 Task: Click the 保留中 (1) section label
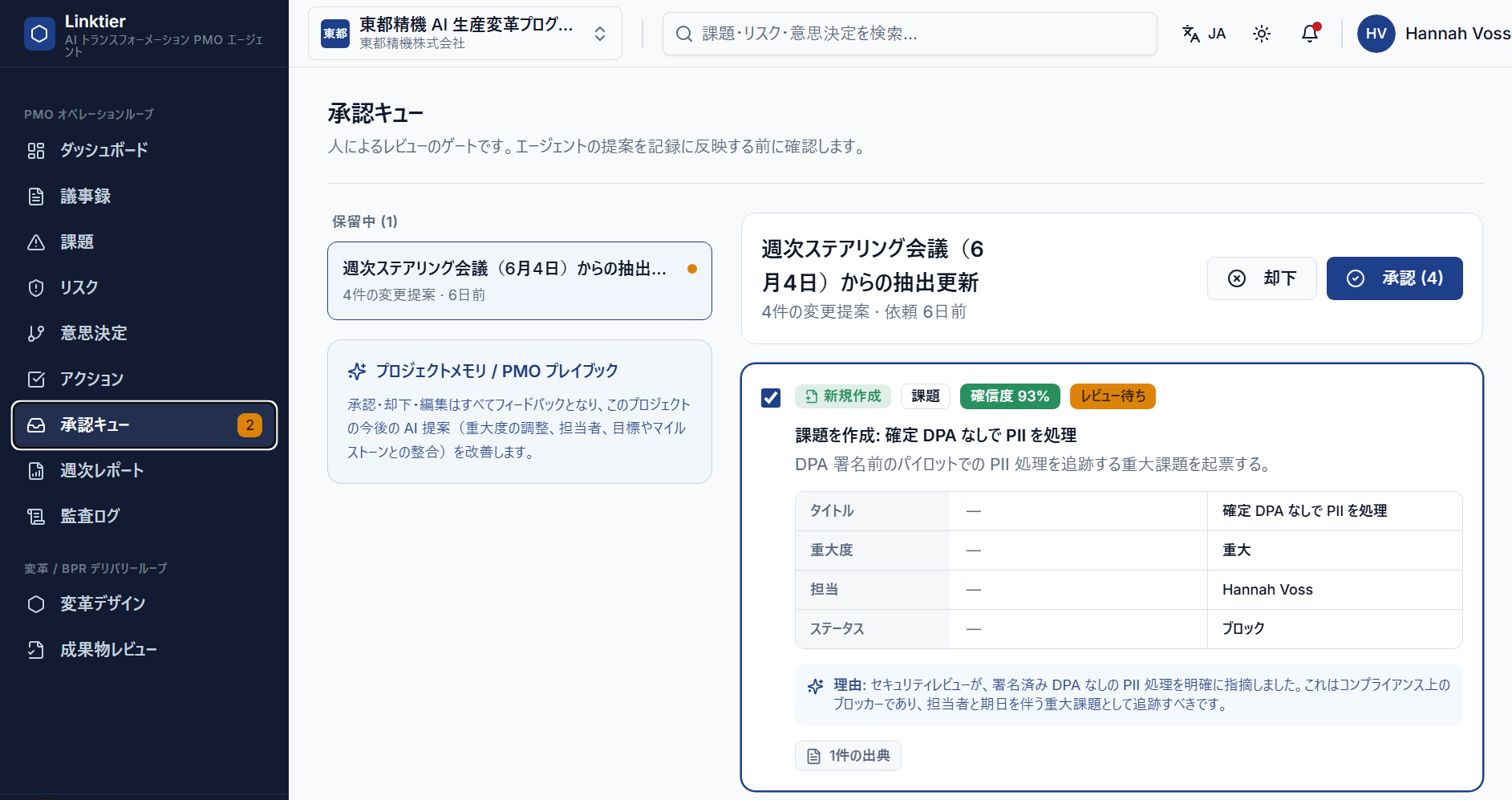point(365,222)
